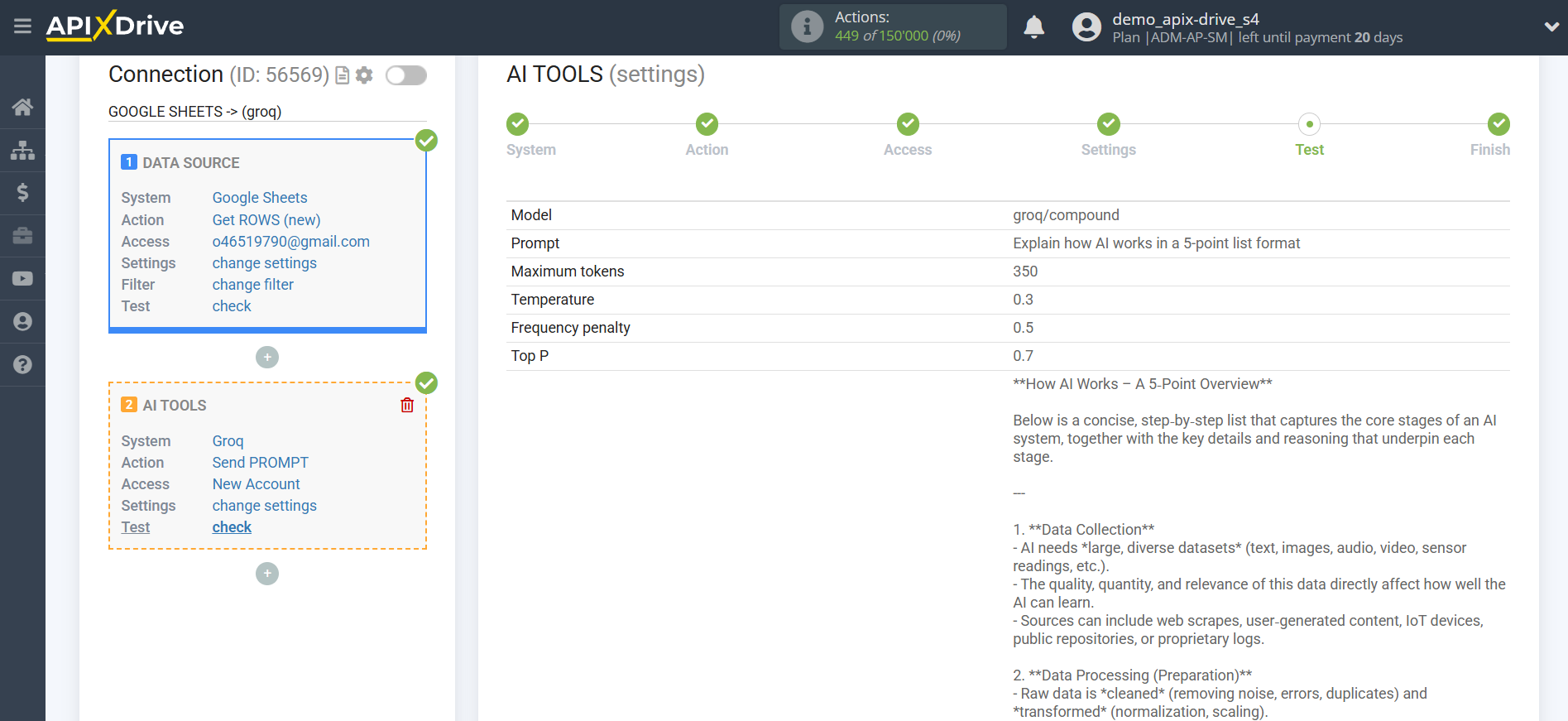Image resolution: width=1568 pixels, height=721 pixels.
Task: Go to the Settings step
Action: [1109, 124]
